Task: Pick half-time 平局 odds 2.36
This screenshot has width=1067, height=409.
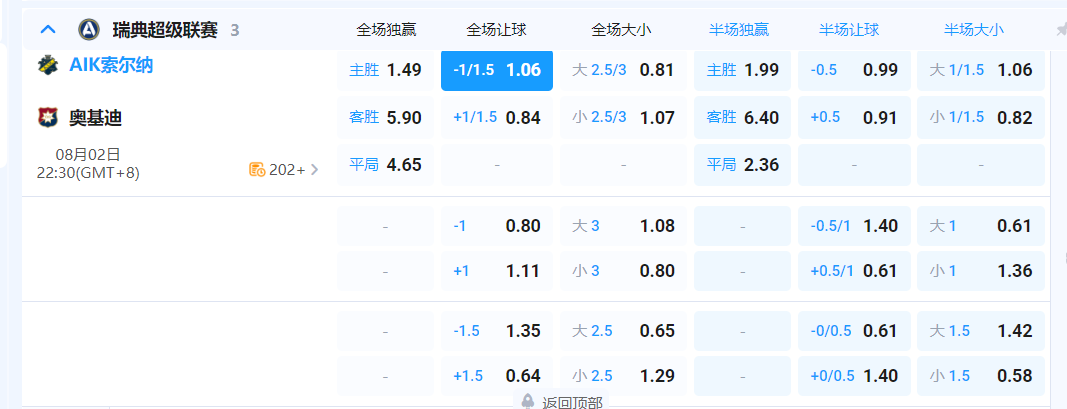Action: coord(742,165)
